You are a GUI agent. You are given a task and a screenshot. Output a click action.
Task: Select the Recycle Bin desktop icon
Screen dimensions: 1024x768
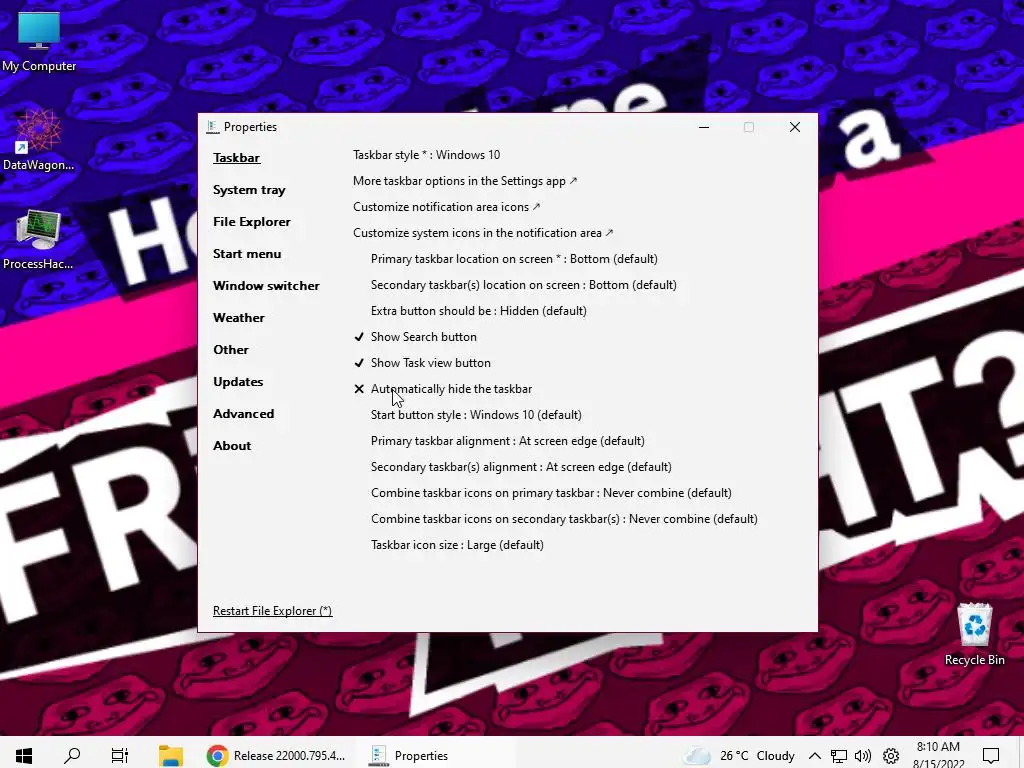[974, 634]
